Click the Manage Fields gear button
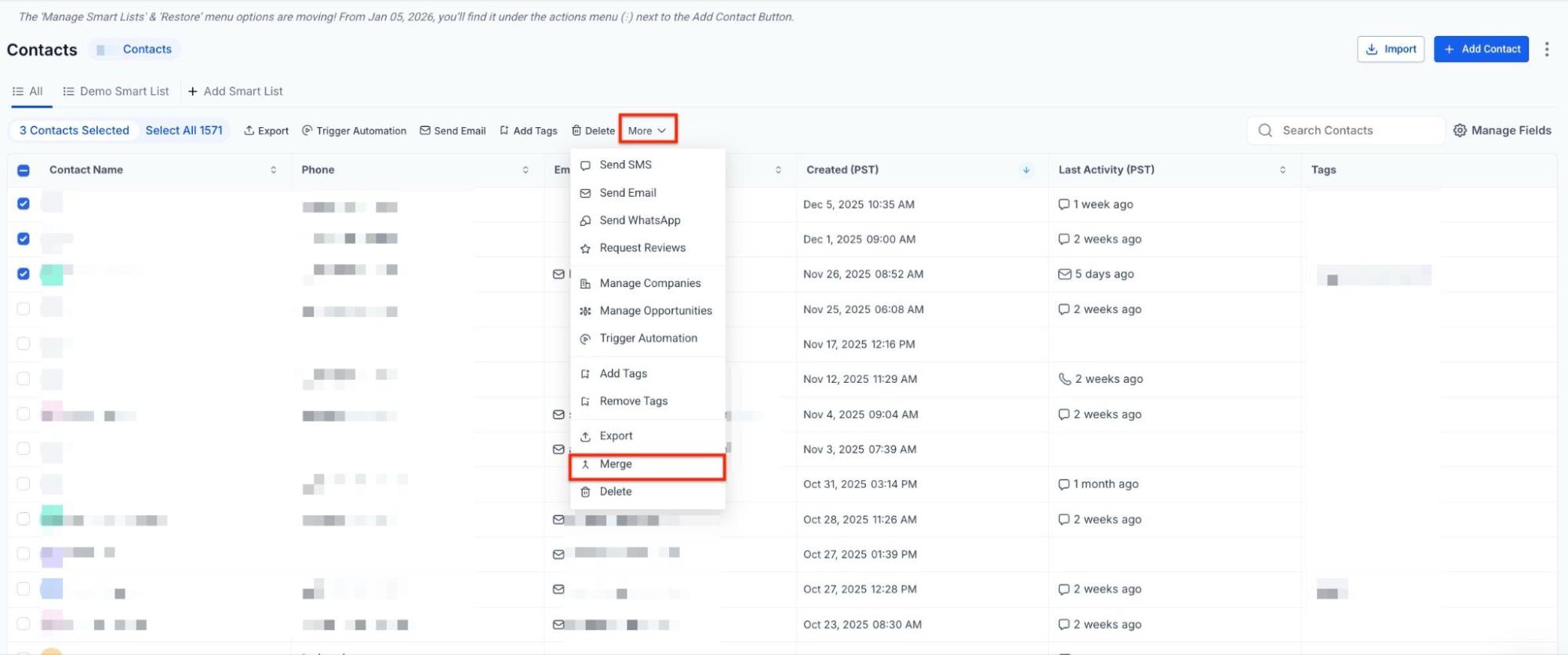 [x=1502, y=130]
